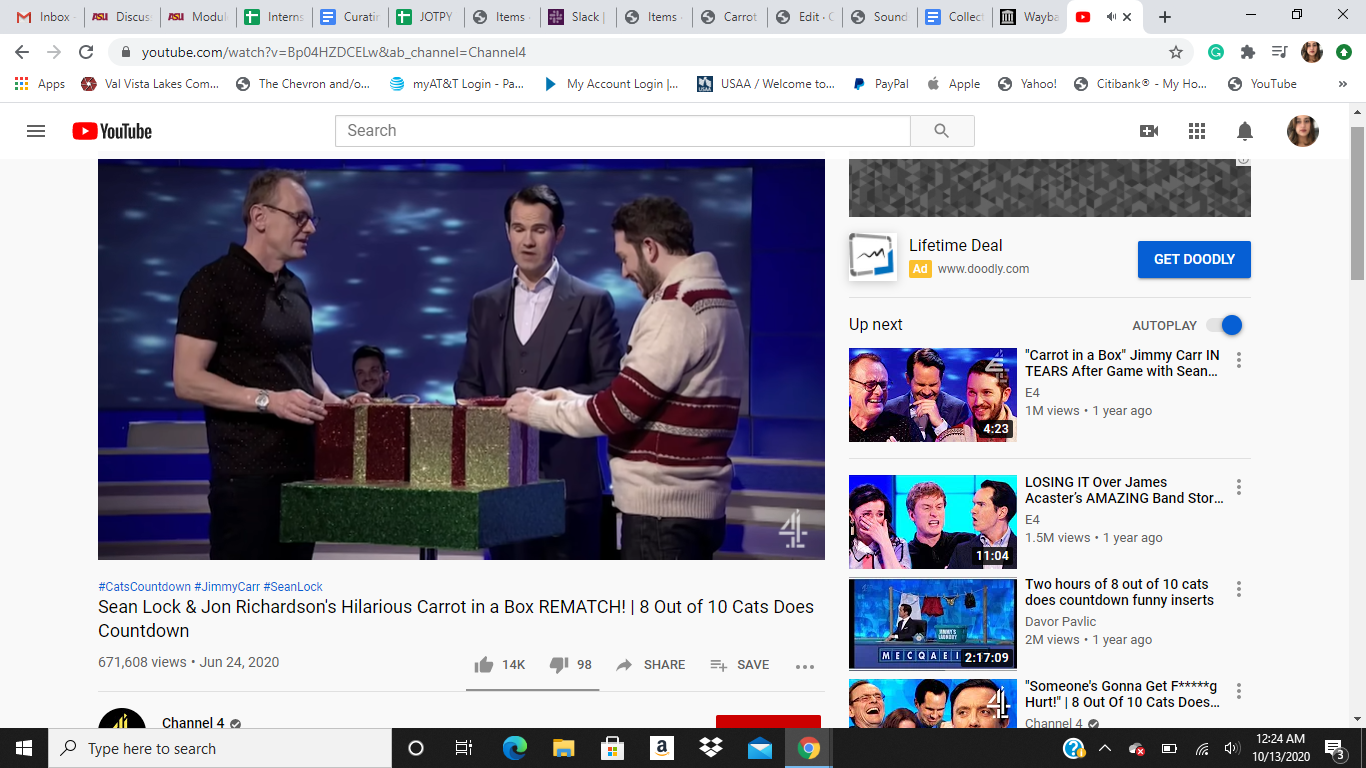Click the Share arrow button

pyautogui.click(x=625, y=665)
